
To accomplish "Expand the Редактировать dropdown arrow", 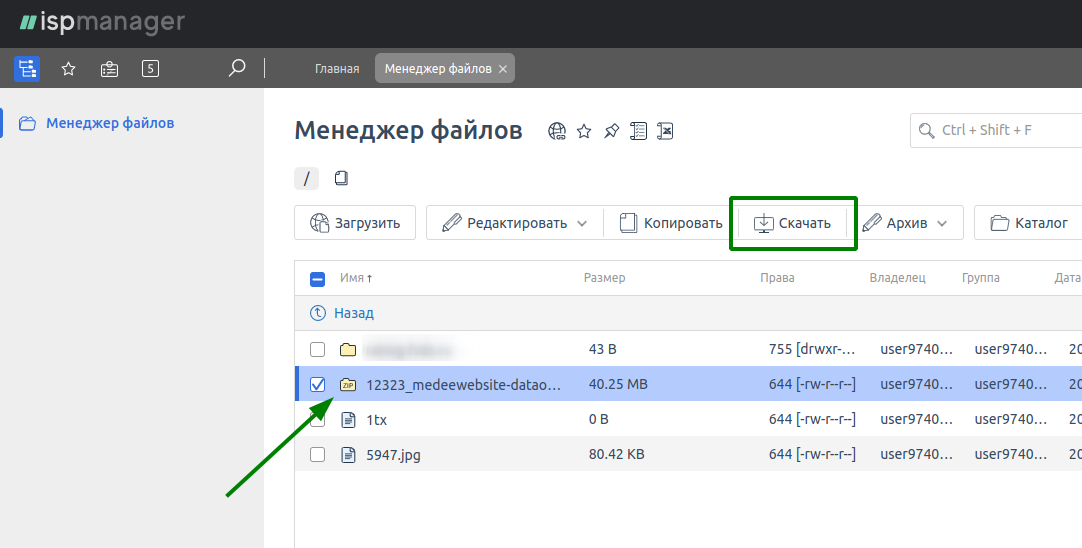I will (x=582, y=224).
